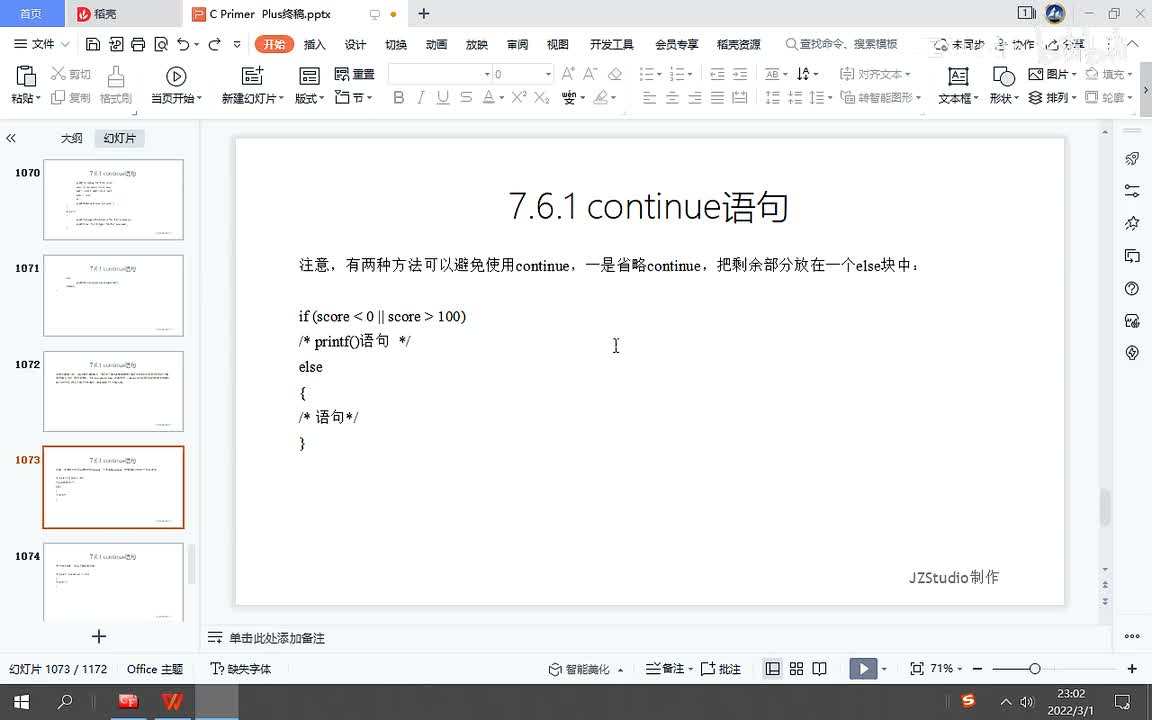Start slideshow from current slide icon
Viewport: 1152px width, 720px height.
point(176,76)
